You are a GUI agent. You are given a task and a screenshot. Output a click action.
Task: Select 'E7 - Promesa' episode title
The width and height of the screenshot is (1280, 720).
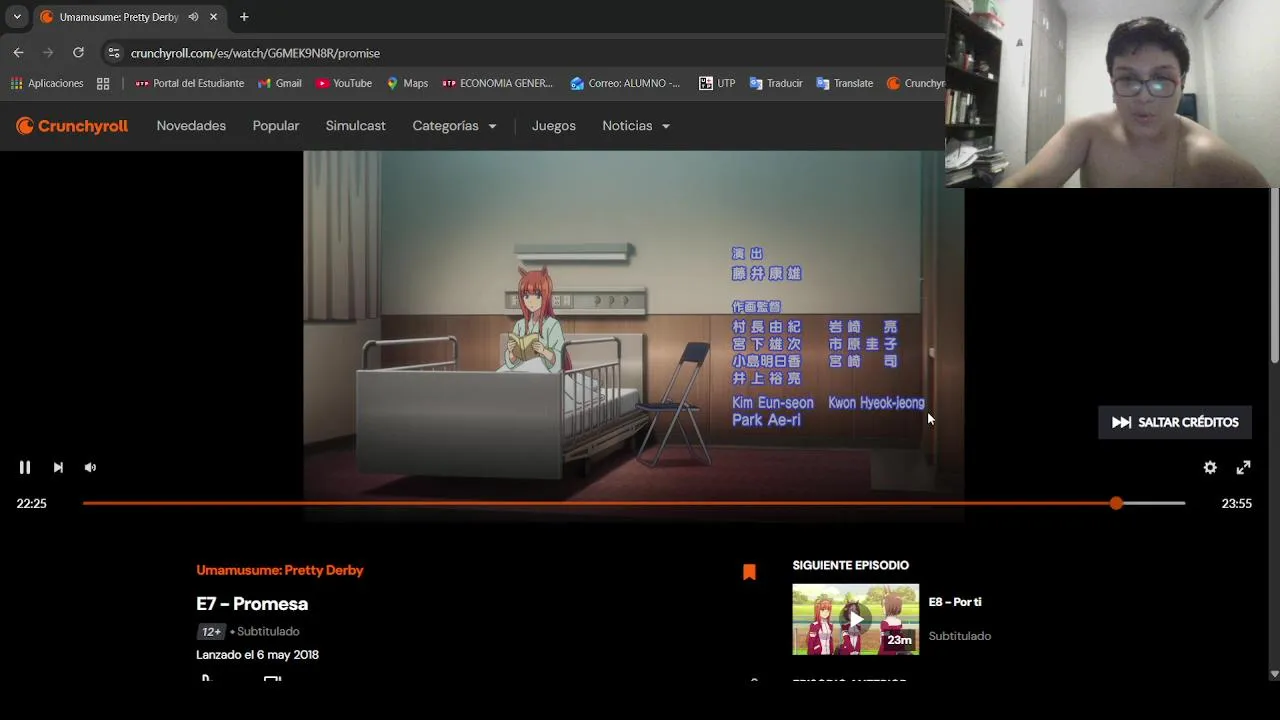pyautogui.click(x=252, y=604)
